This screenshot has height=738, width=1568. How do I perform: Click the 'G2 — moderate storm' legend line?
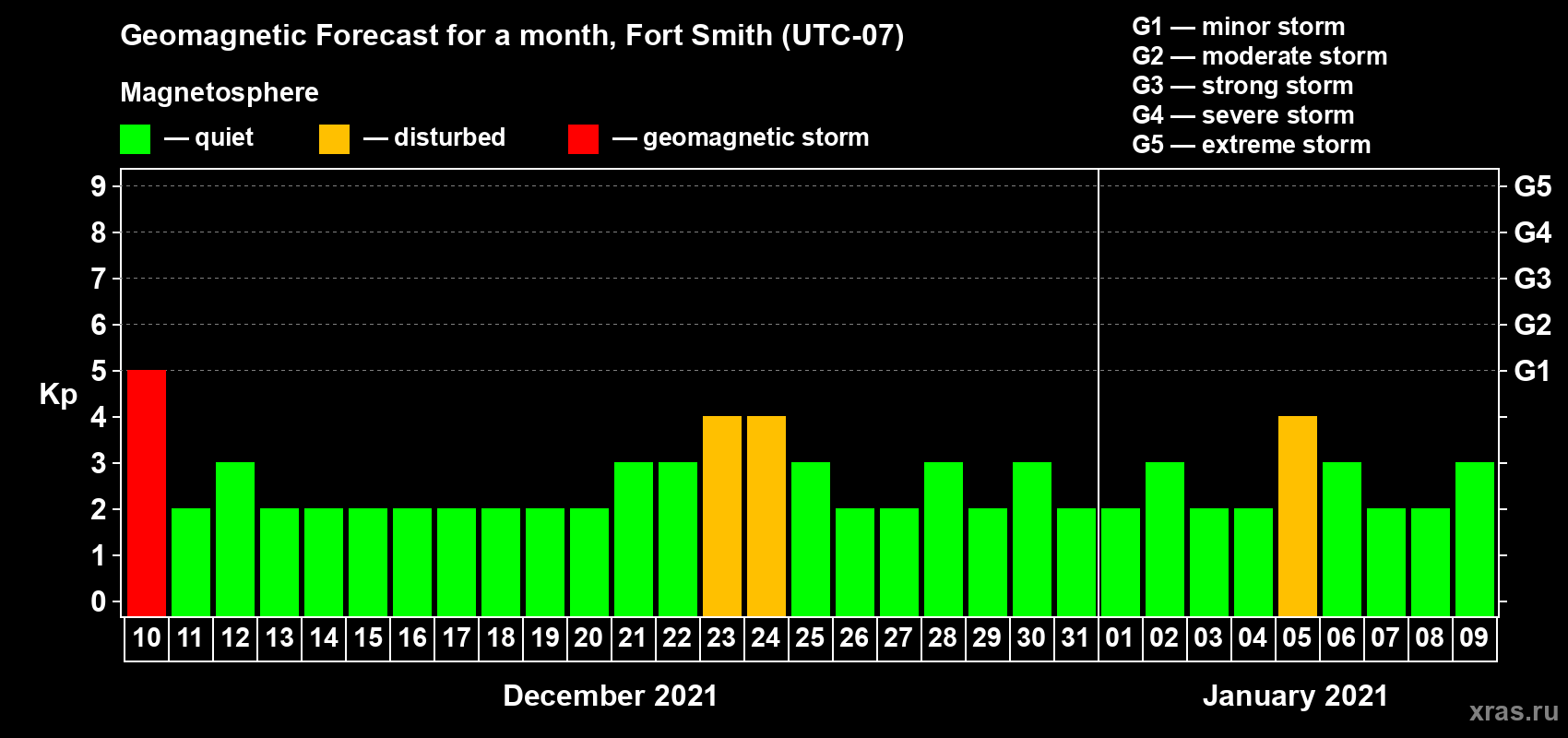1260,56
